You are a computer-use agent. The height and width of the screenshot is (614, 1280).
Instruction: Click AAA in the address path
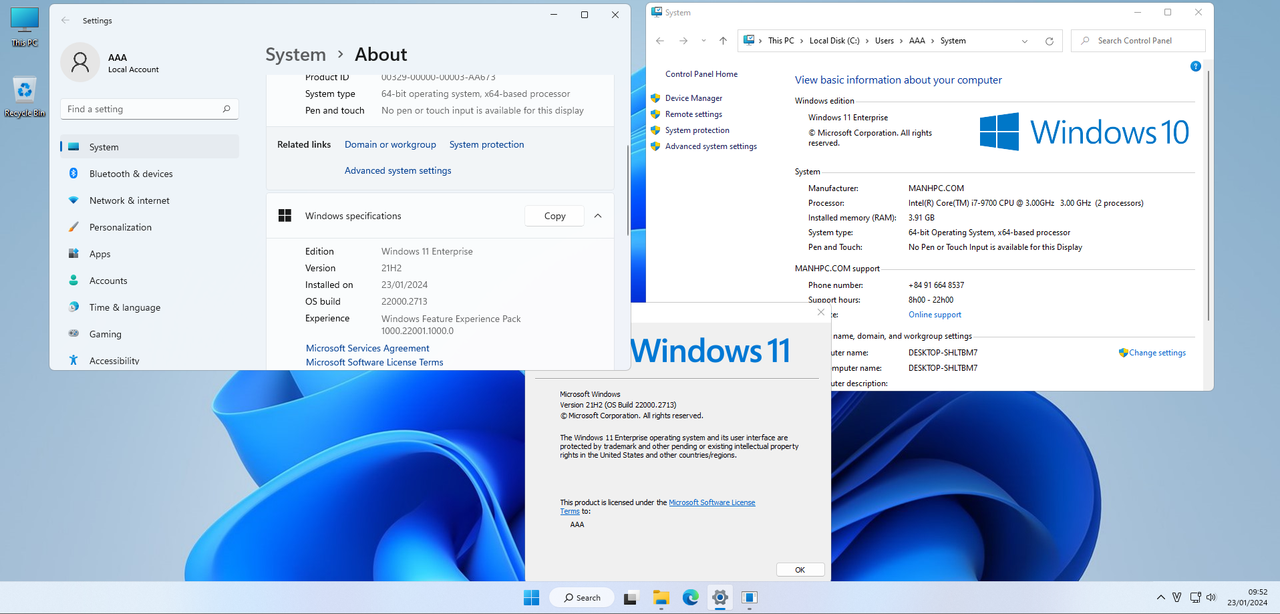tap(917, 41)
